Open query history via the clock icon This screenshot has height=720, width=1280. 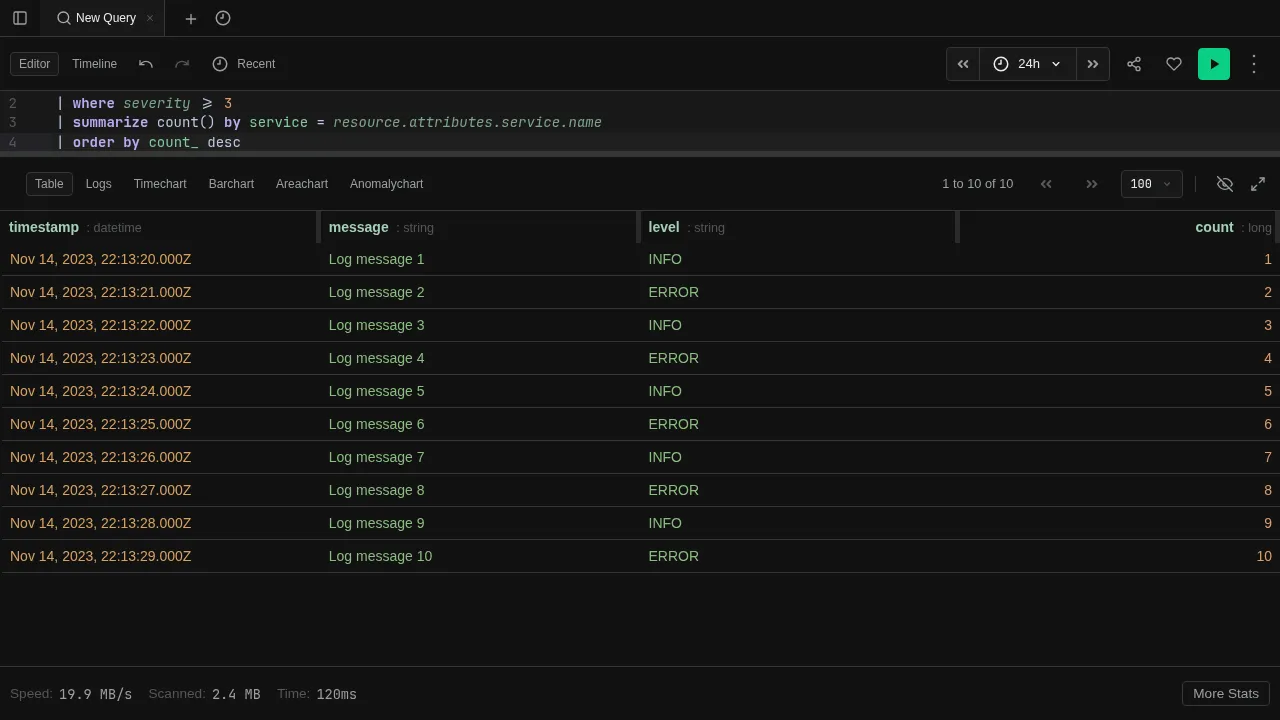(222, 18)
